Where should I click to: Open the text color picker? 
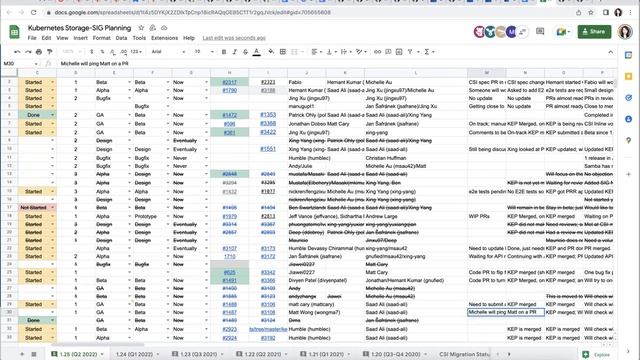pyautogui.click(x=256, y=52)
